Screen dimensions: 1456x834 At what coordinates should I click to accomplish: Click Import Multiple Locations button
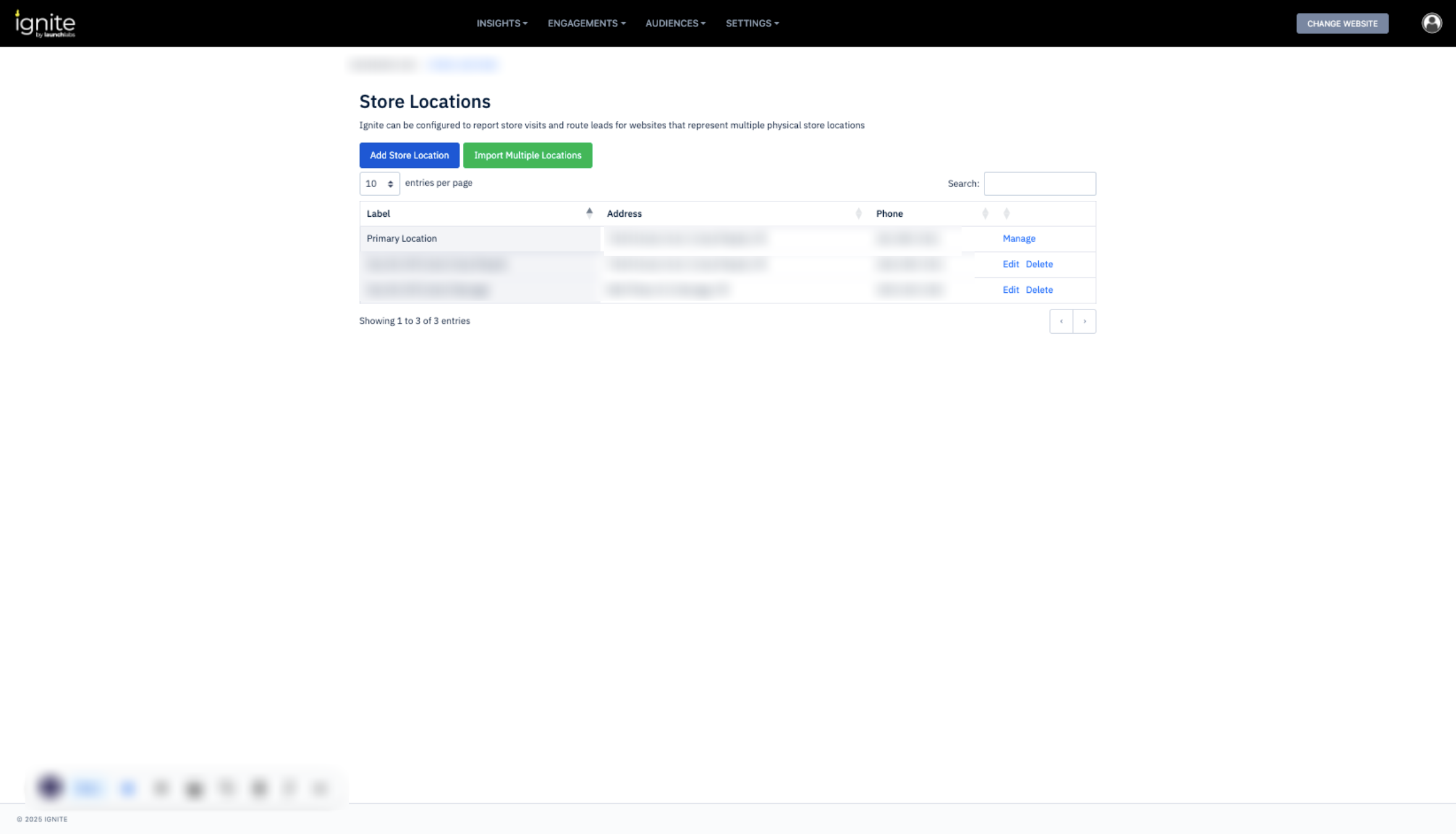[x=527, y=155]
